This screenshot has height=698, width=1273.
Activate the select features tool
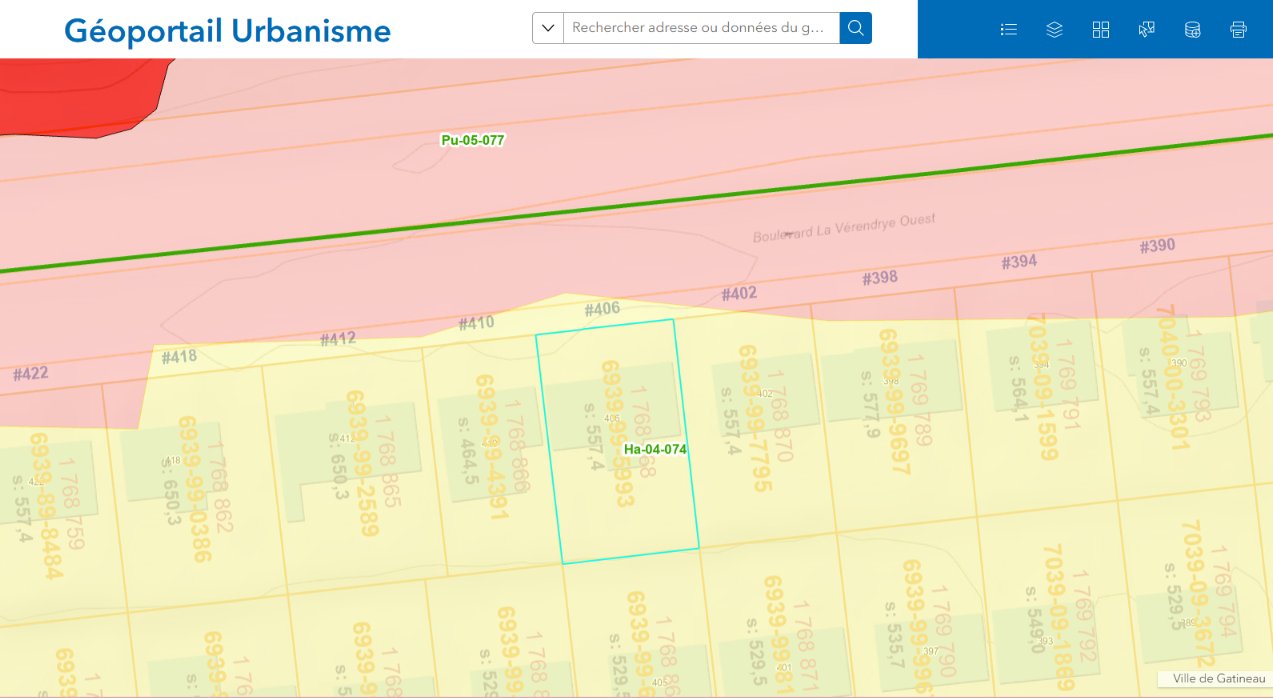point(1147,29)
